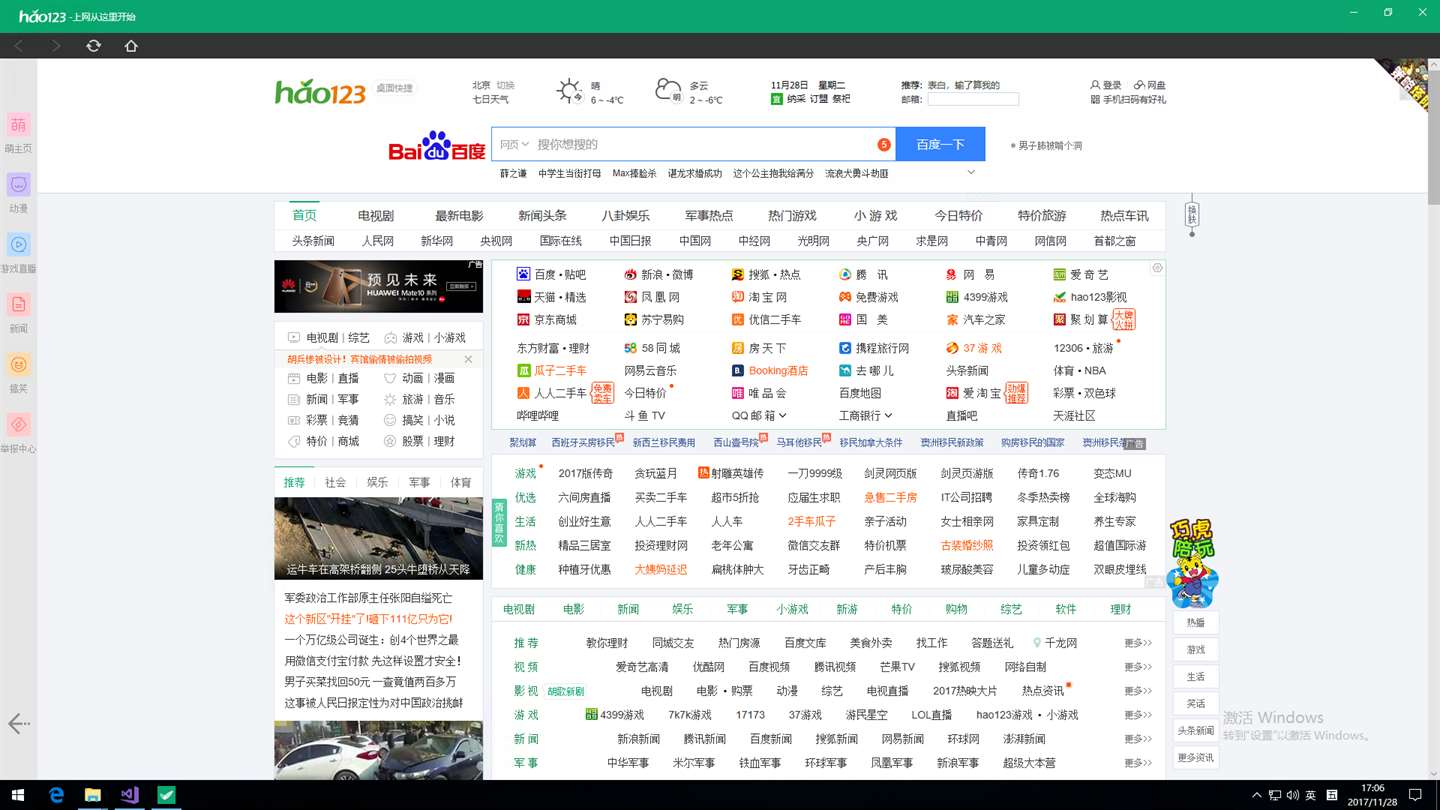Open headline 军委政治工作部原主任张阳自缢死亡

(x=368, y=598)
